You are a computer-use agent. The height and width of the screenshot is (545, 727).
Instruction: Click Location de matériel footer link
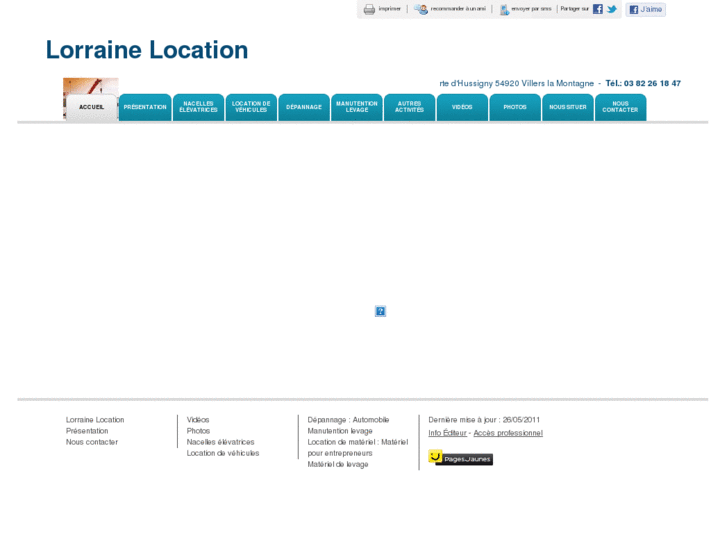pos(357,448)
